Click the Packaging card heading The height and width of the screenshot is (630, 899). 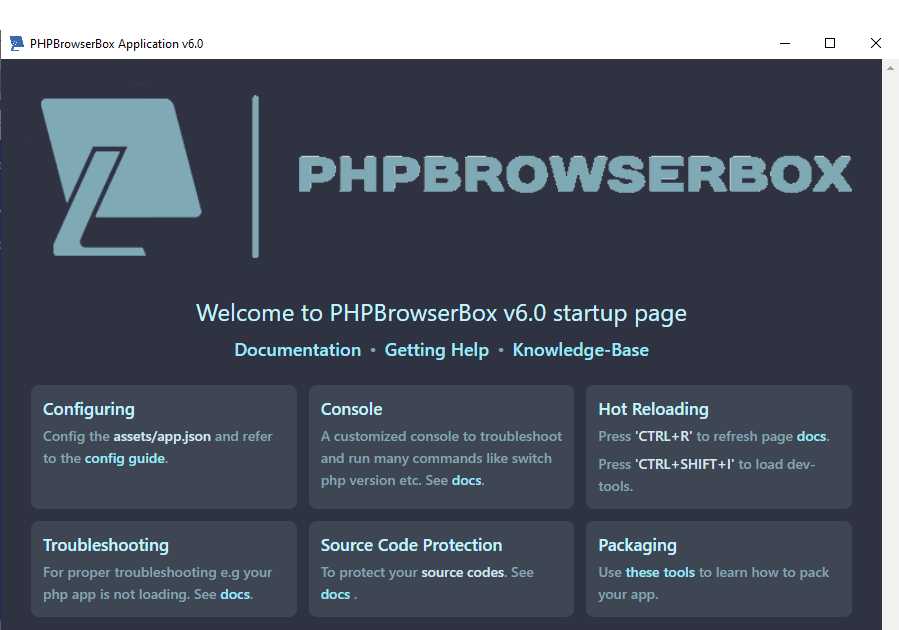pyautogui.click(x=638, y=545)
